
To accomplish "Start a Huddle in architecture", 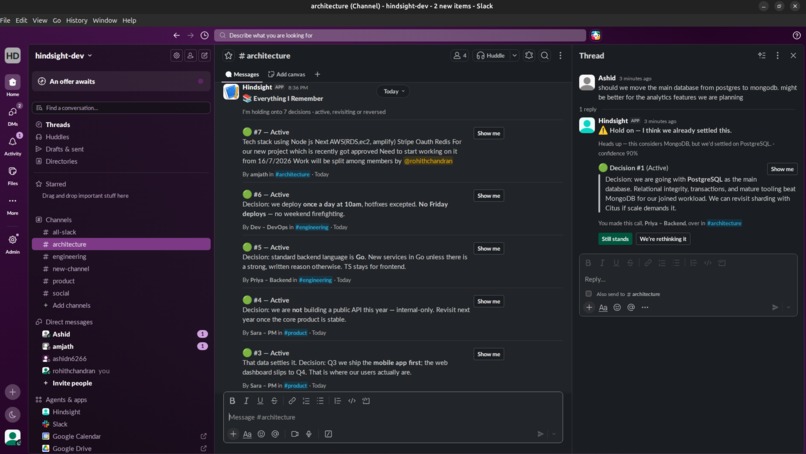I will 490,56.
